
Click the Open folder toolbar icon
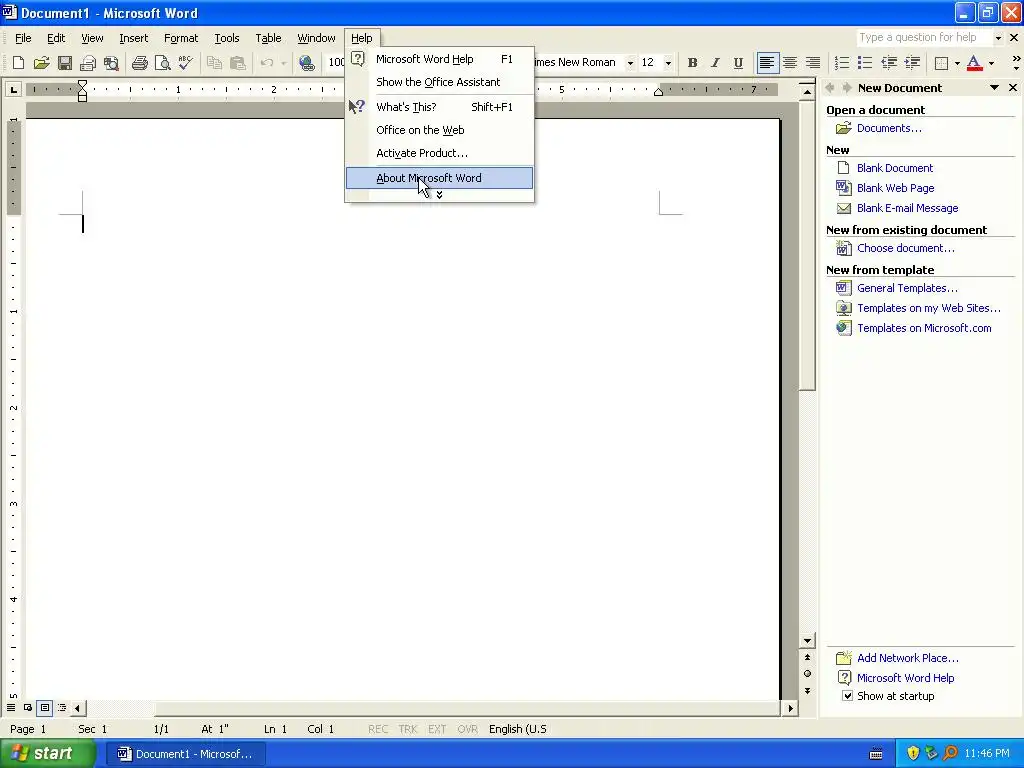[41, 63]
